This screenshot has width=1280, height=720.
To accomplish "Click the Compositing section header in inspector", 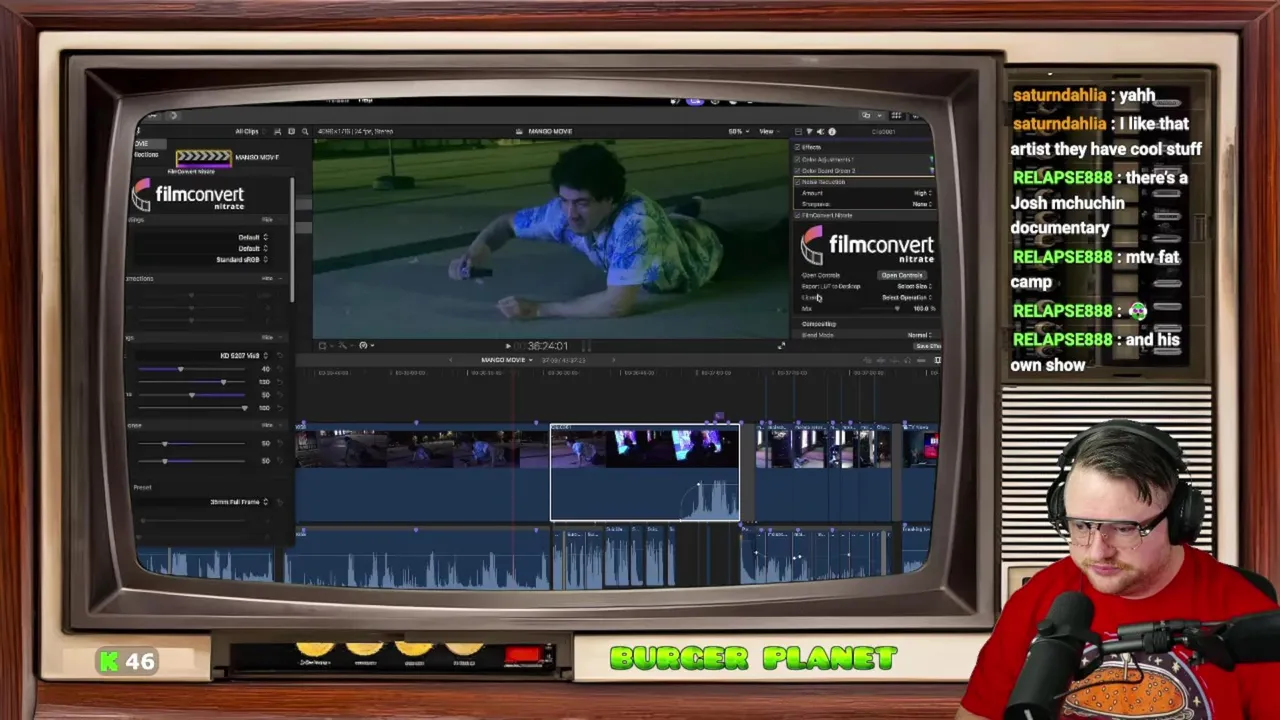I will point(819,324).
